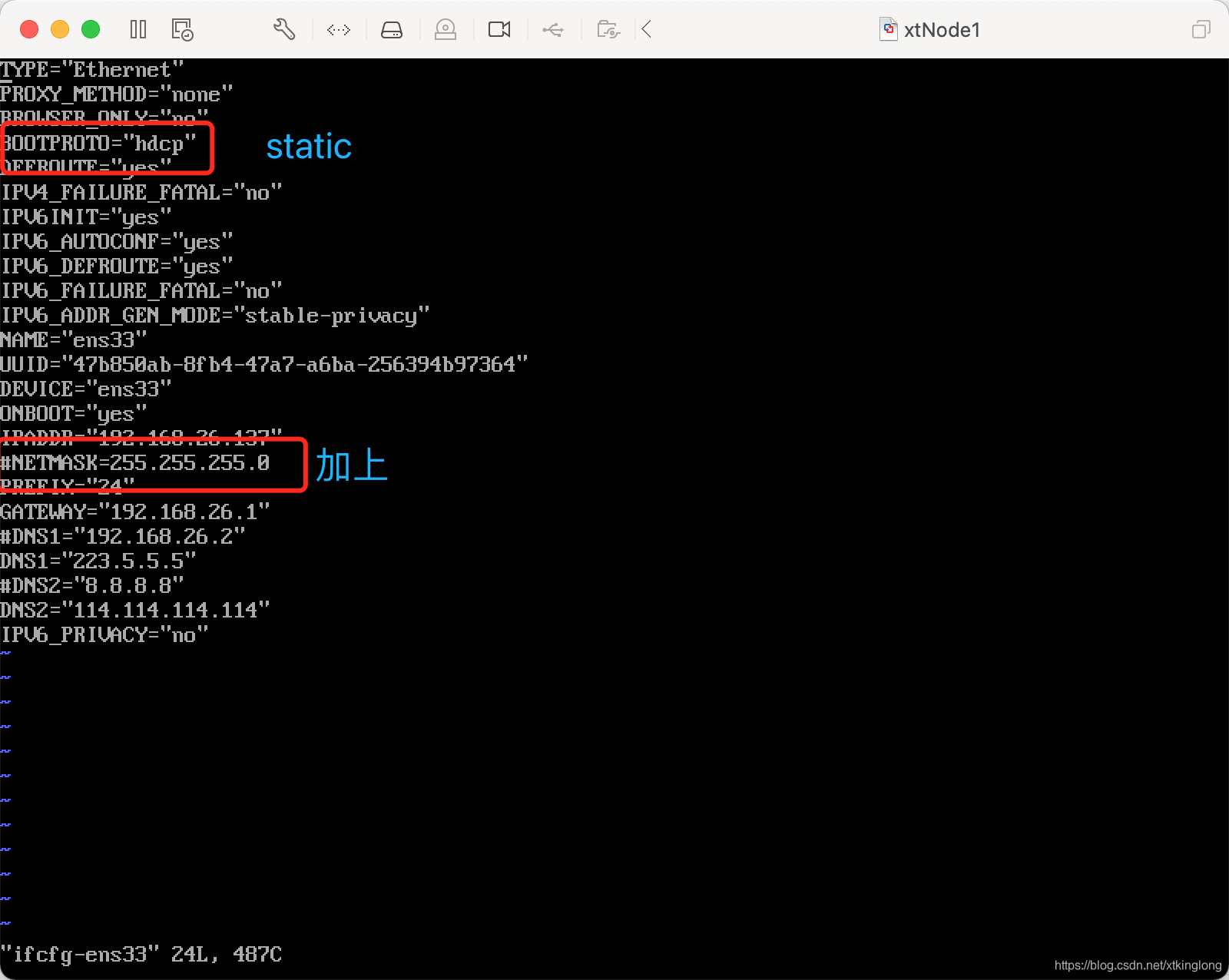Click the xtNode1 document icon

[889, 29]
